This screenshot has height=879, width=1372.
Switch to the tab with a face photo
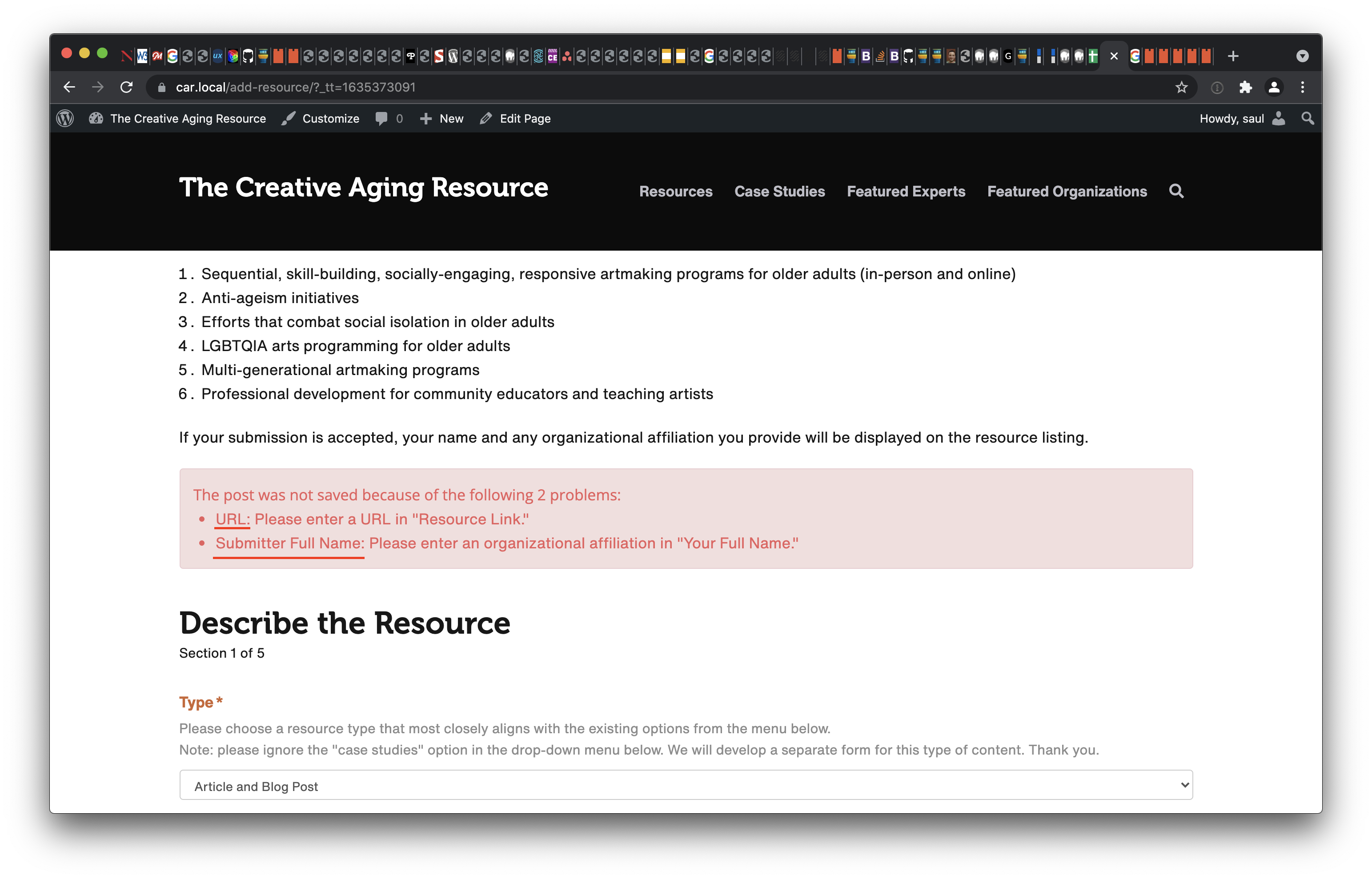(x=951, y=56)
